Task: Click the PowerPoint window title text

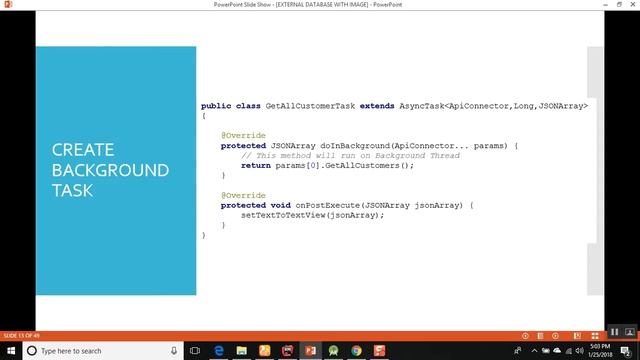Action: tap(308, 4)
